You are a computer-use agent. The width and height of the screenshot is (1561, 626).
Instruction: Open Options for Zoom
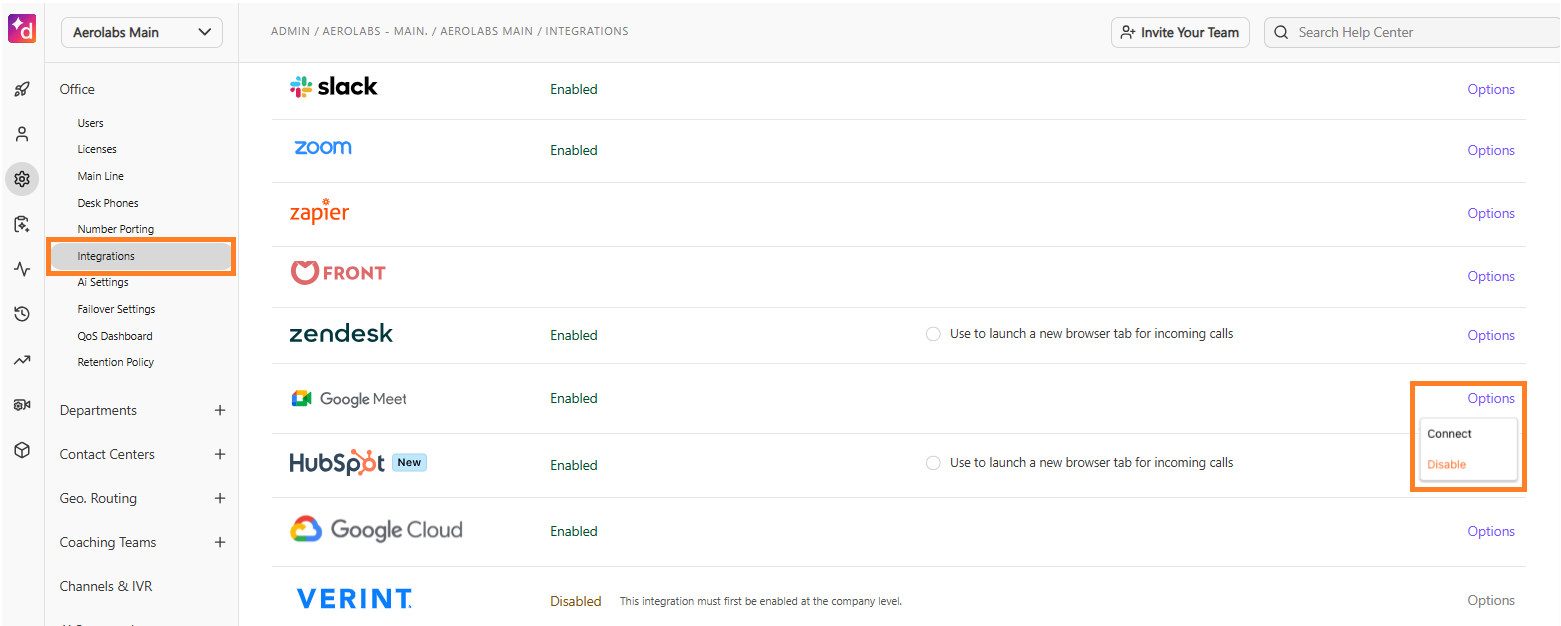point(1491,150)
